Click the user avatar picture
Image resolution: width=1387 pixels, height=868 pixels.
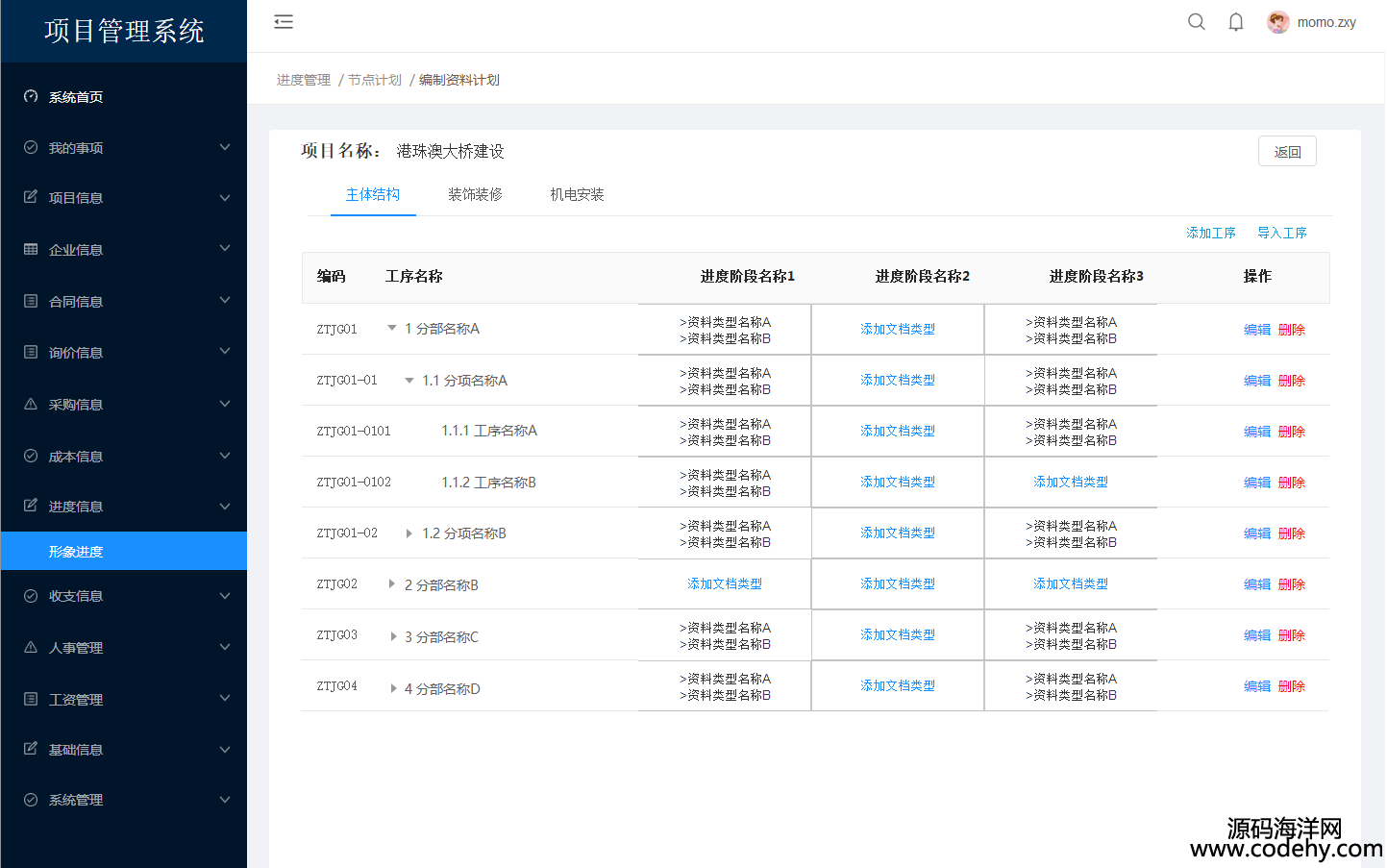[1278, 22]
